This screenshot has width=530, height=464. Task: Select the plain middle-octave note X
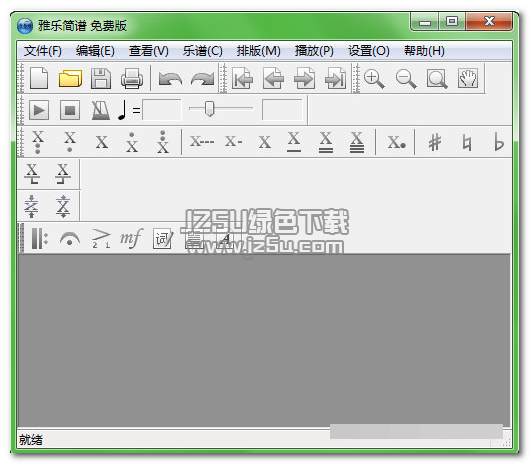tap(102, 142)
